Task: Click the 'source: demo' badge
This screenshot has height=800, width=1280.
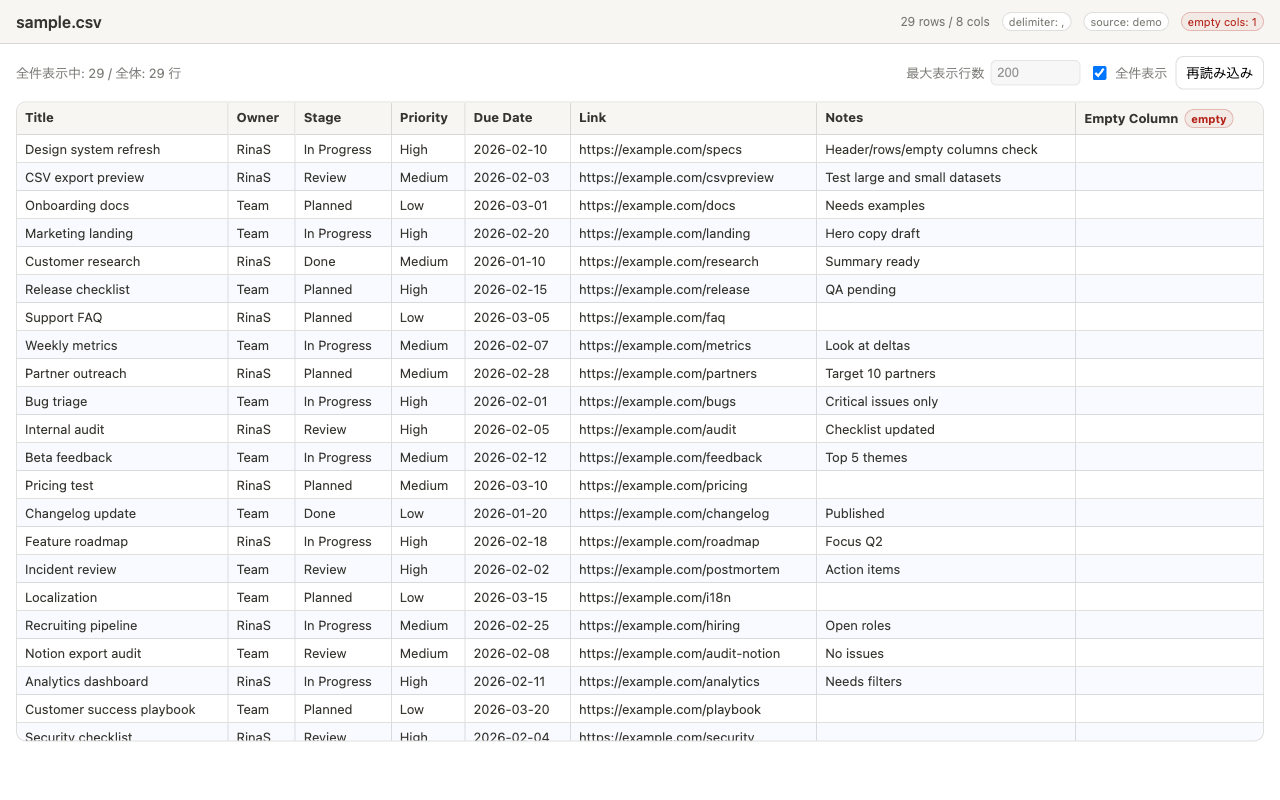Action: [x=1125, y=22]
